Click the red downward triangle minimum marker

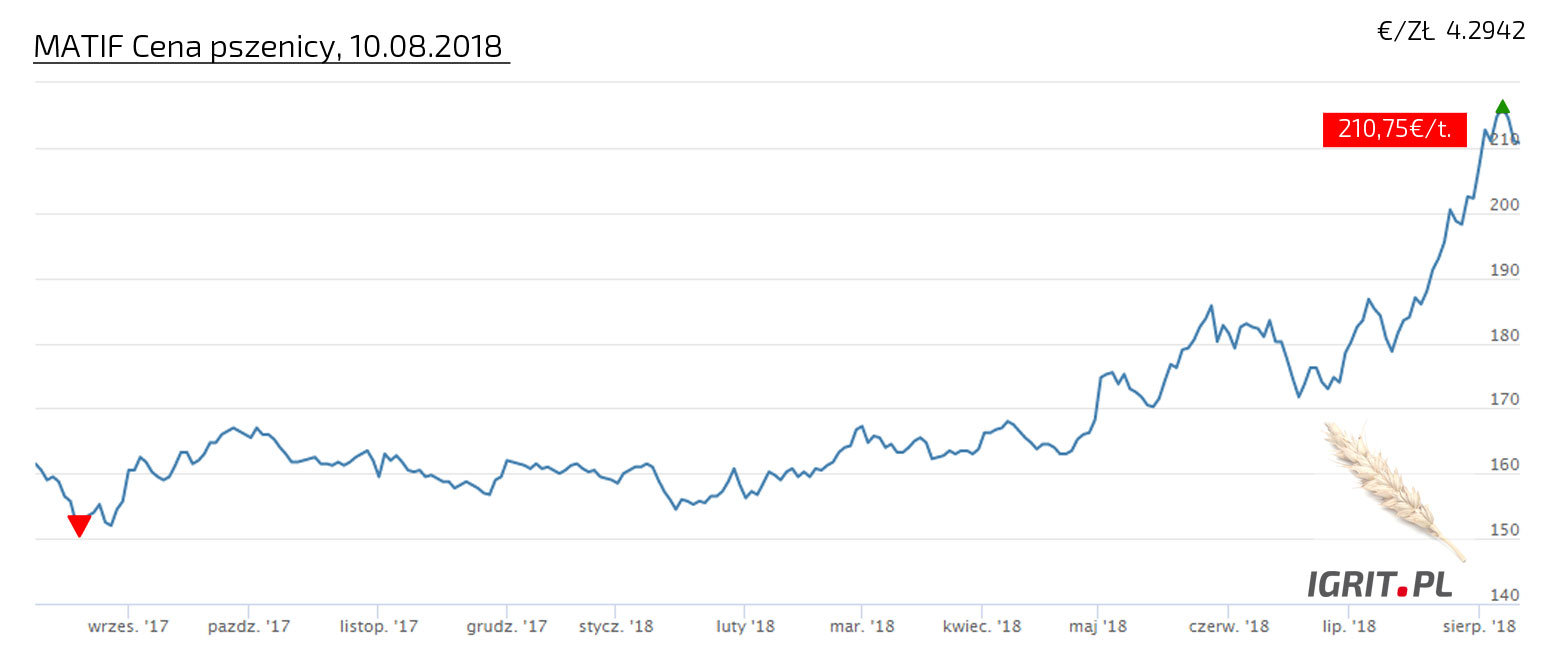click(79, 525)
